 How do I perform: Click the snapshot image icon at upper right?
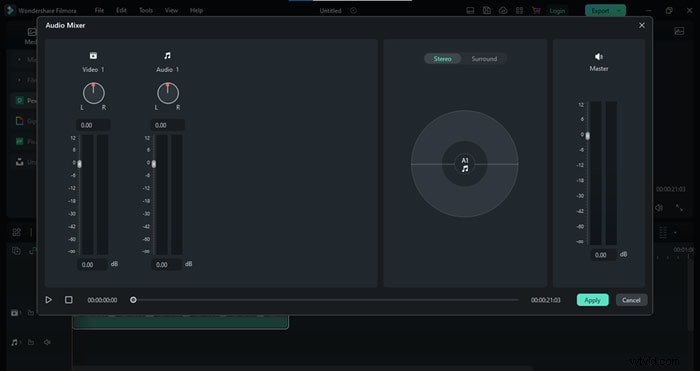tap(679, 31)
